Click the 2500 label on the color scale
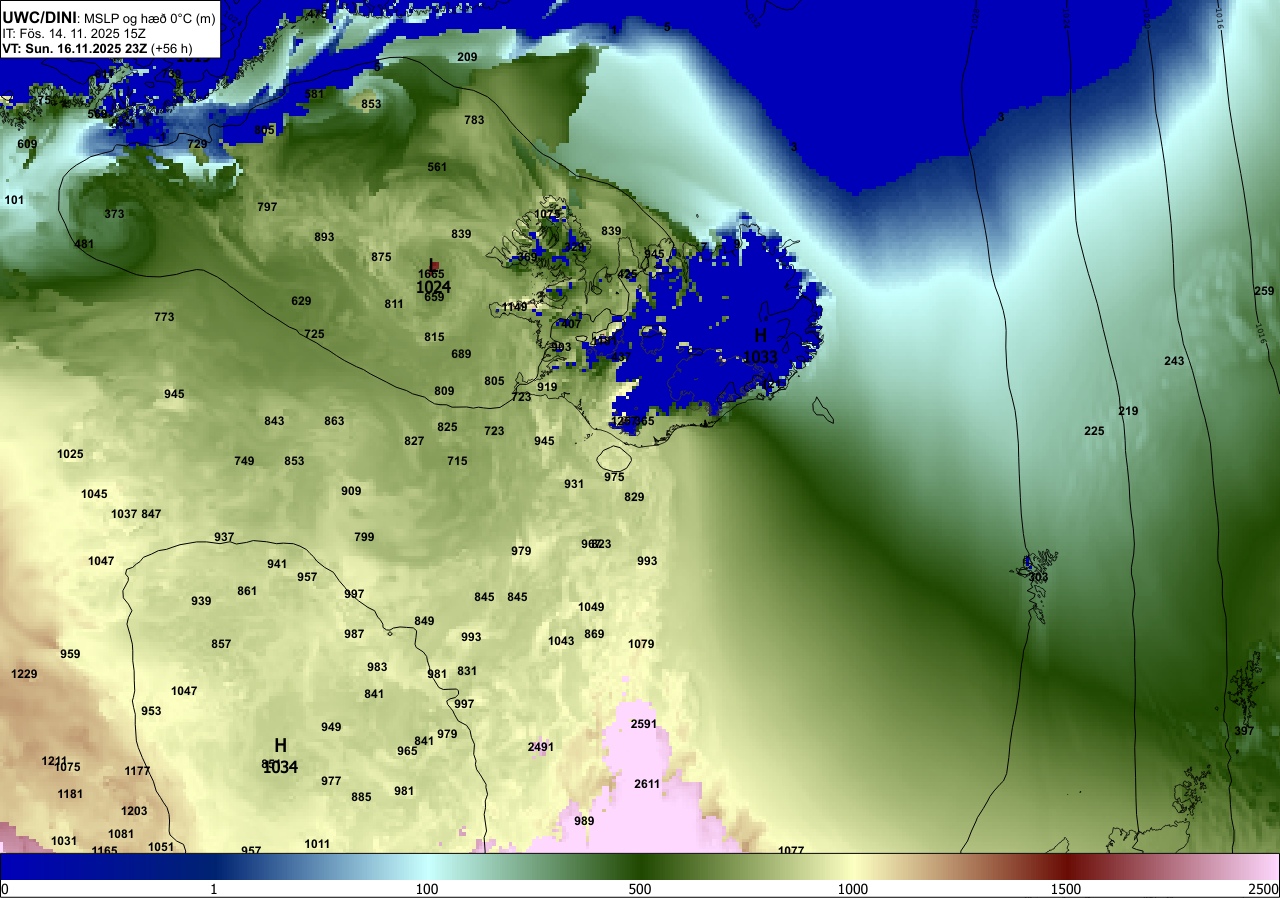Screen dimensions: 1280x898 (x=1264, y=889)
